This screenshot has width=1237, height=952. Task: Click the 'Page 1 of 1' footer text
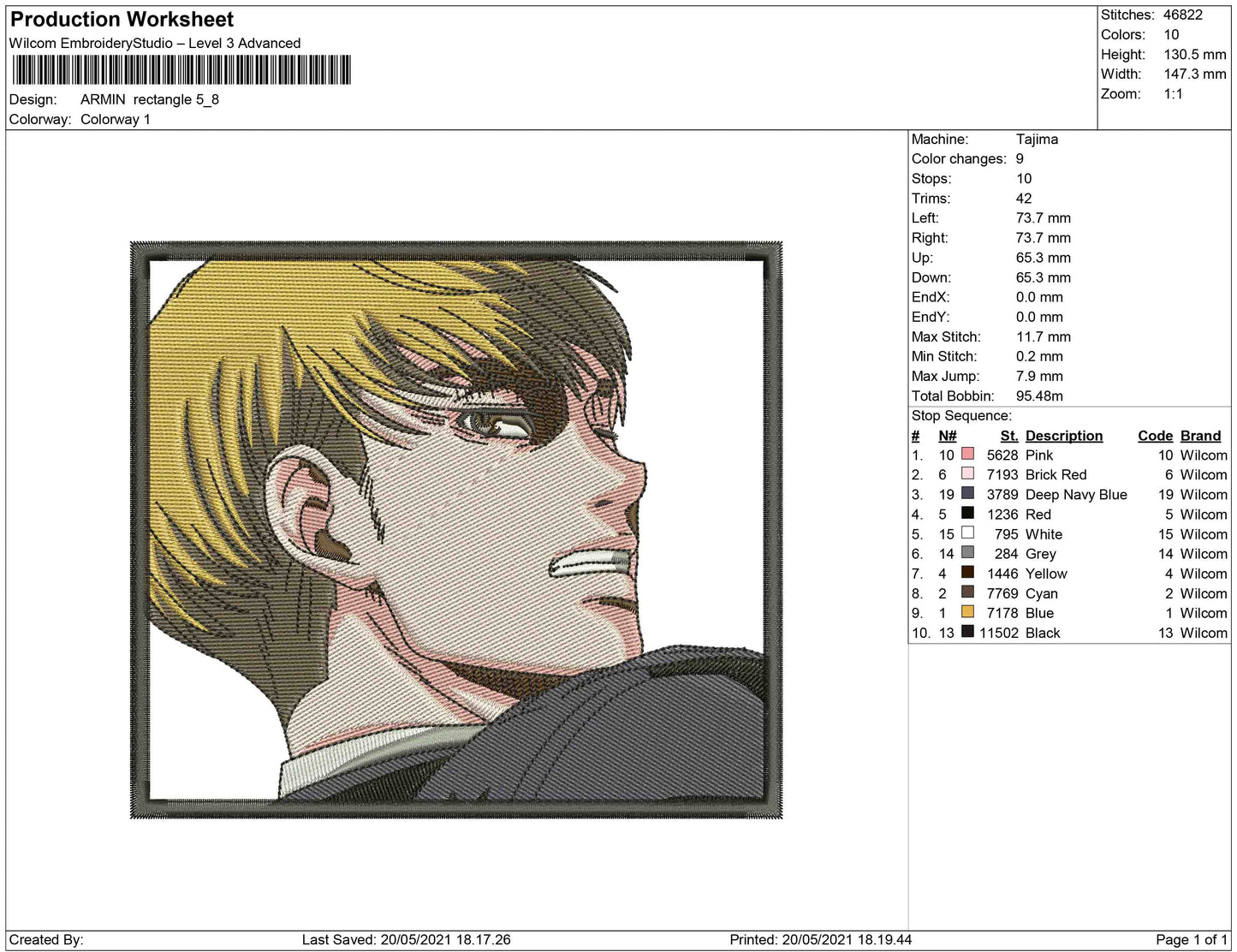(x=1192, y=939)
